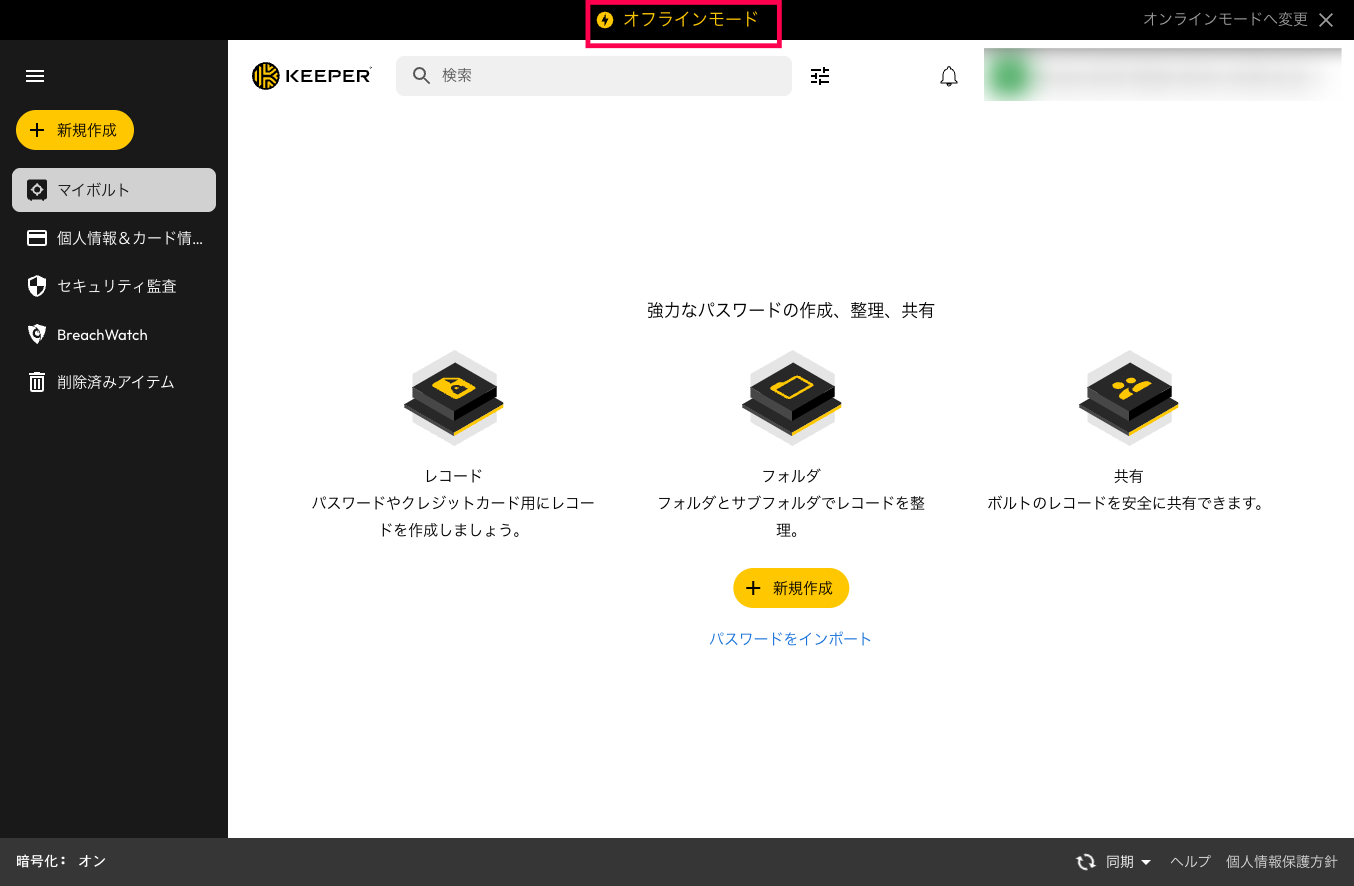Open the notifications bell
This screenshot has width=1354, height=886.
(x=949, y=76)
